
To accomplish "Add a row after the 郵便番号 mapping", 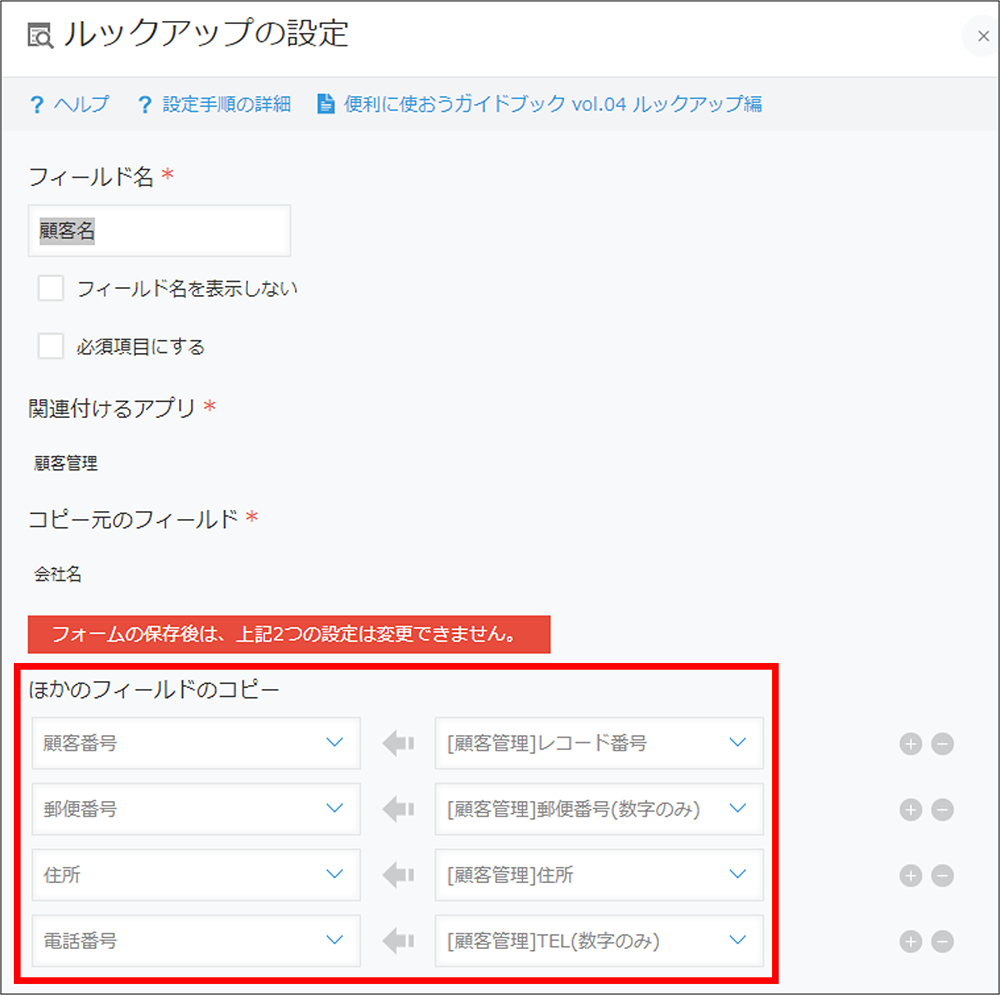I will point(910,809).
